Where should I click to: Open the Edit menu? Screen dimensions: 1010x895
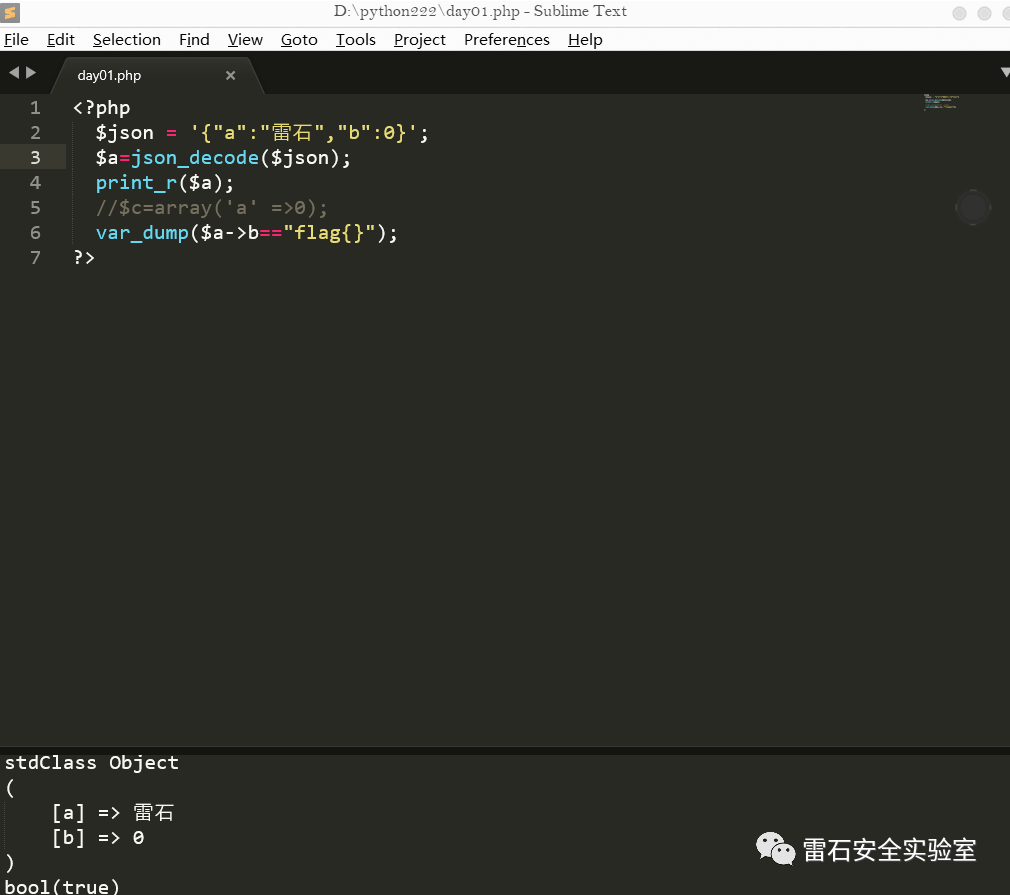click(x=61, y=40)
